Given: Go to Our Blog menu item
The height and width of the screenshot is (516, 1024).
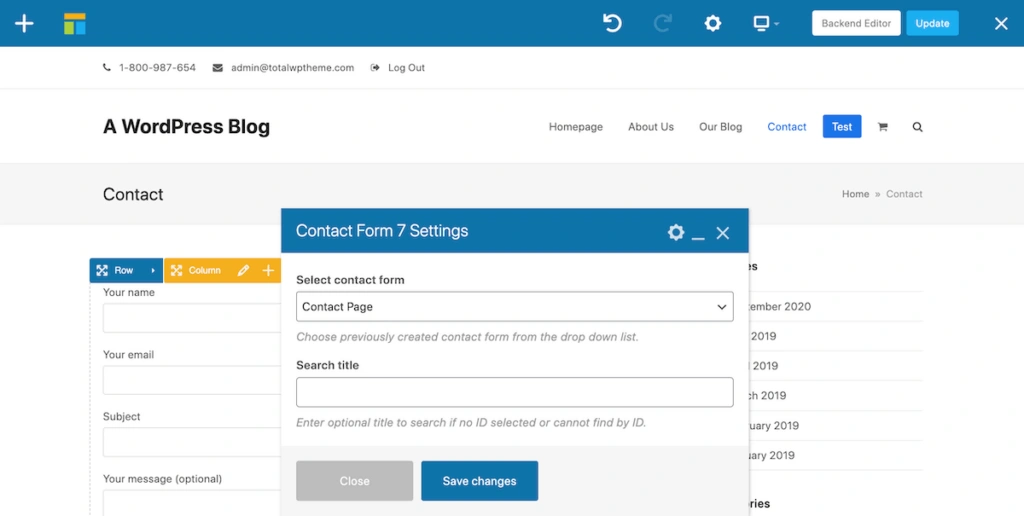Looking at the screenshot, I should coord(720,127).
